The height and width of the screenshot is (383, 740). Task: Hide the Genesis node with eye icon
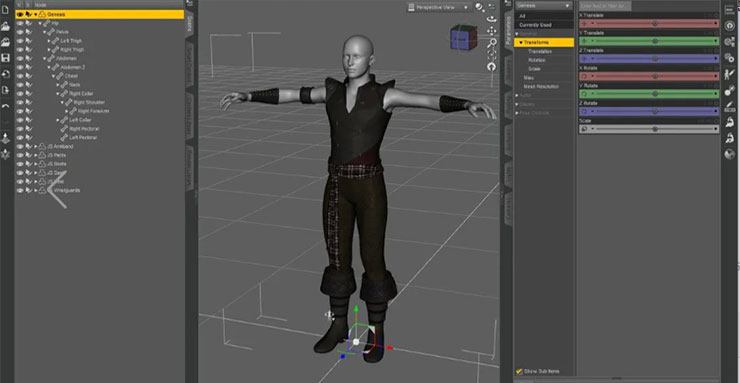[20, 15]
